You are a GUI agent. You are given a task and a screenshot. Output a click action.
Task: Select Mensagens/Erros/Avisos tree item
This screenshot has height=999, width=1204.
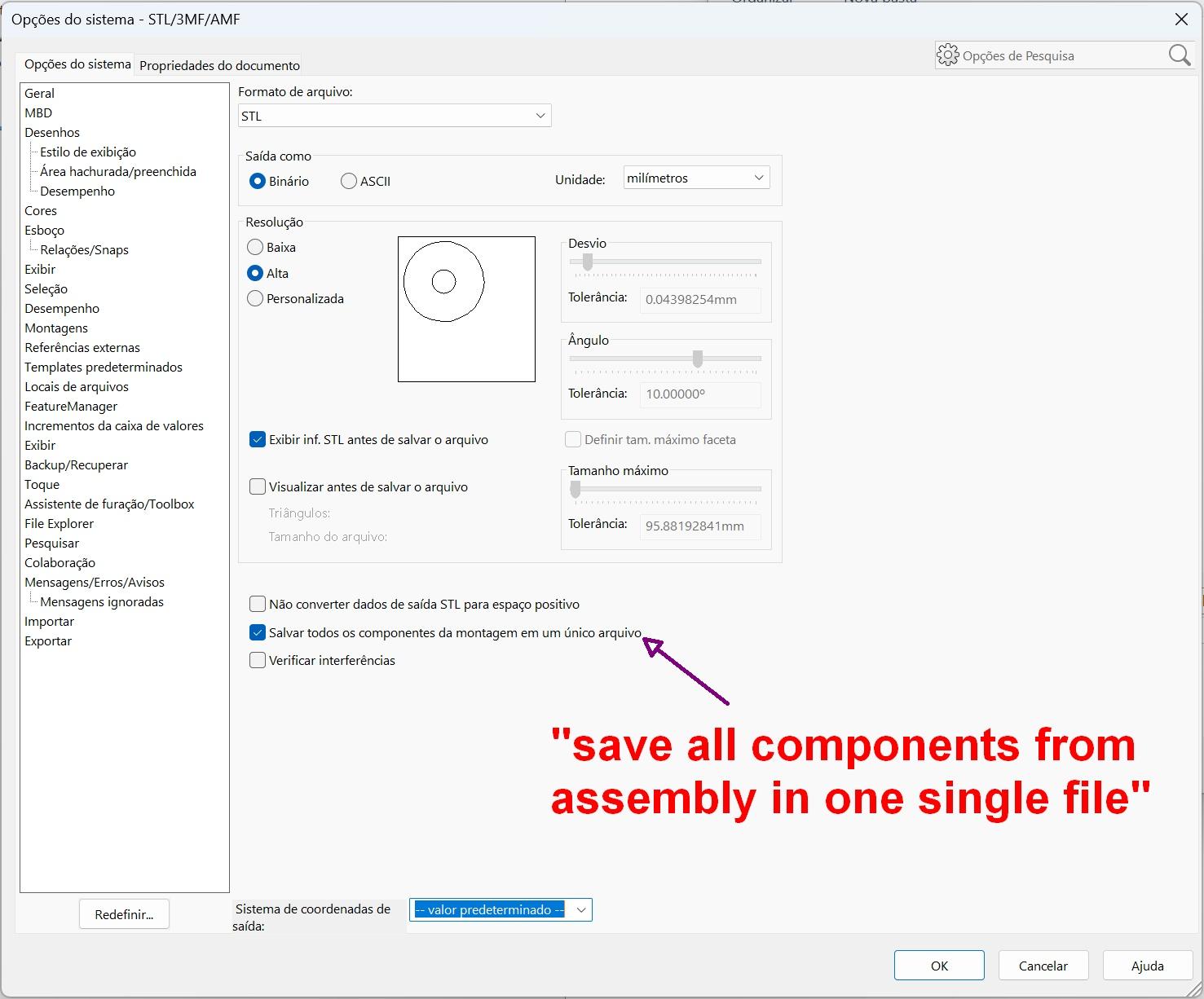tap(95, 582)
